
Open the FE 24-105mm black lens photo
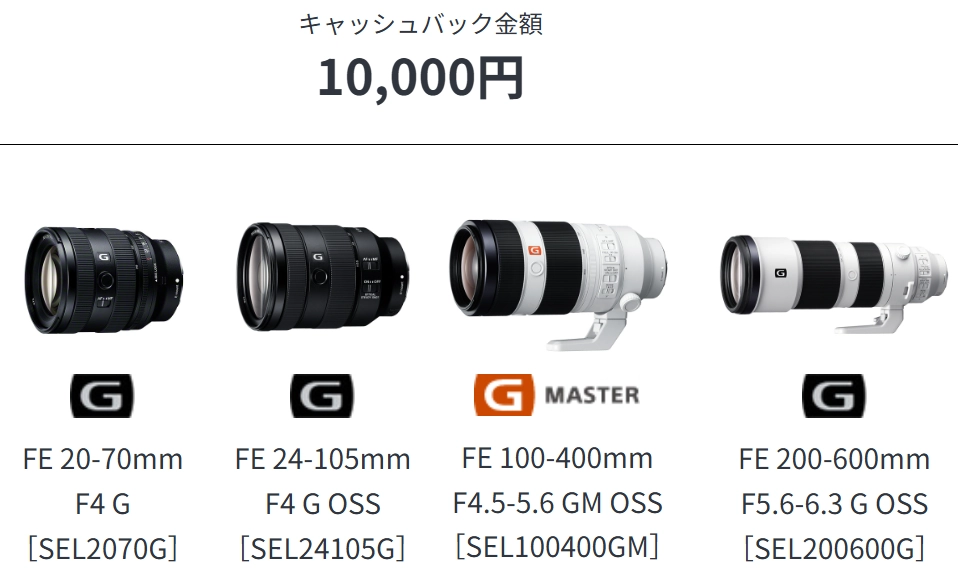pyautogui.click(x=323, y=277)
